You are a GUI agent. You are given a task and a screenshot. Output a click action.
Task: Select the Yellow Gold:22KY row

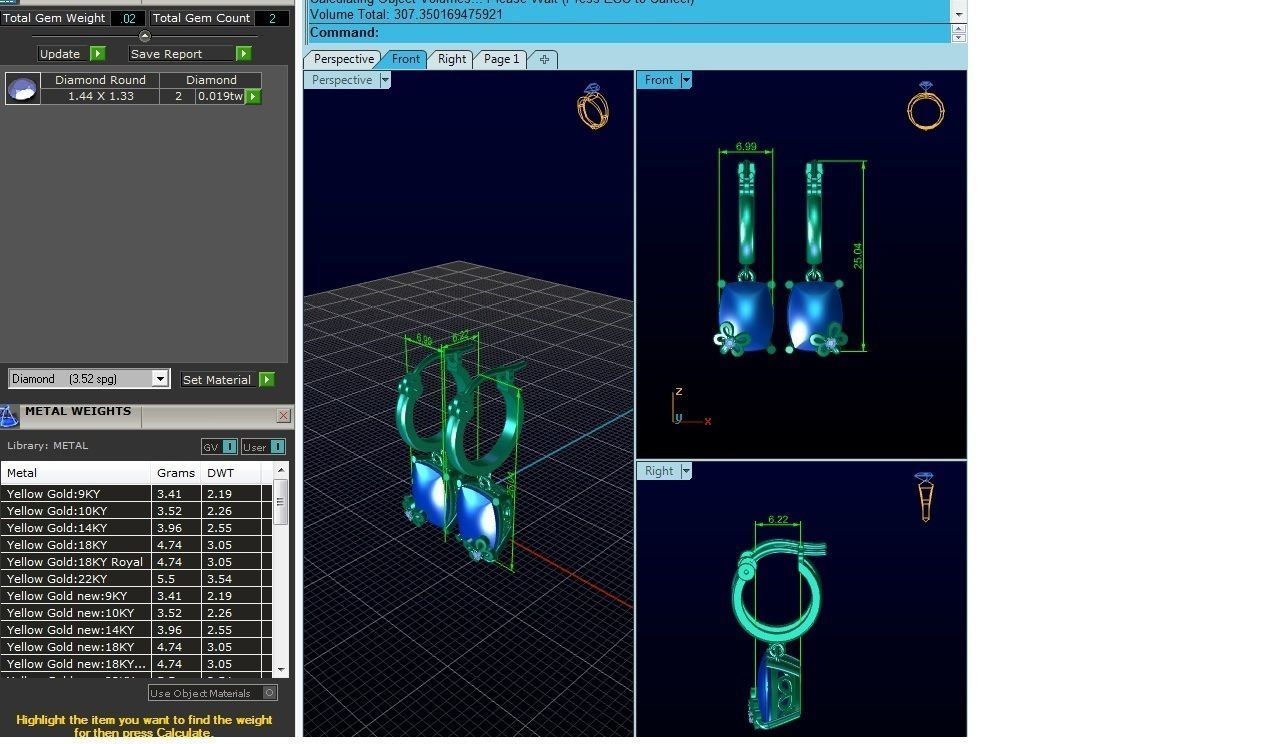136,579
